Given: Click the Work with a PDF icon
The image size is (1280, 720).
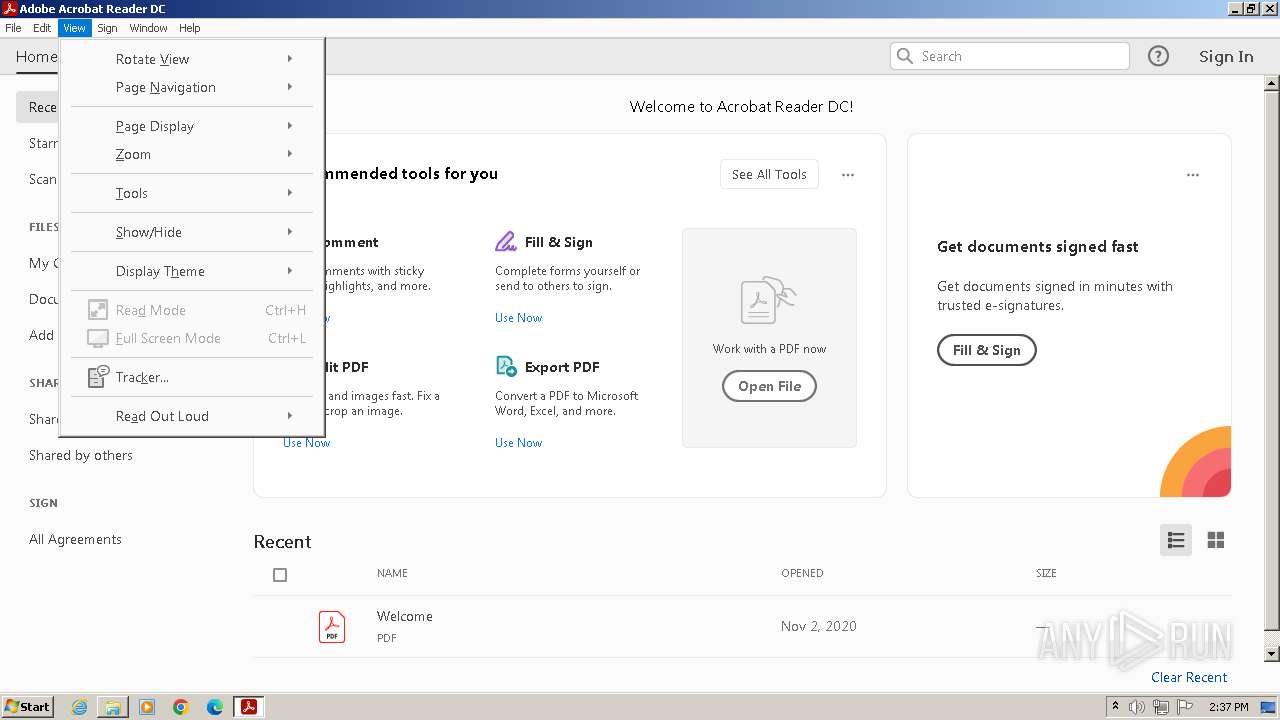Looking at the screenshot, I should pos(769,301).
